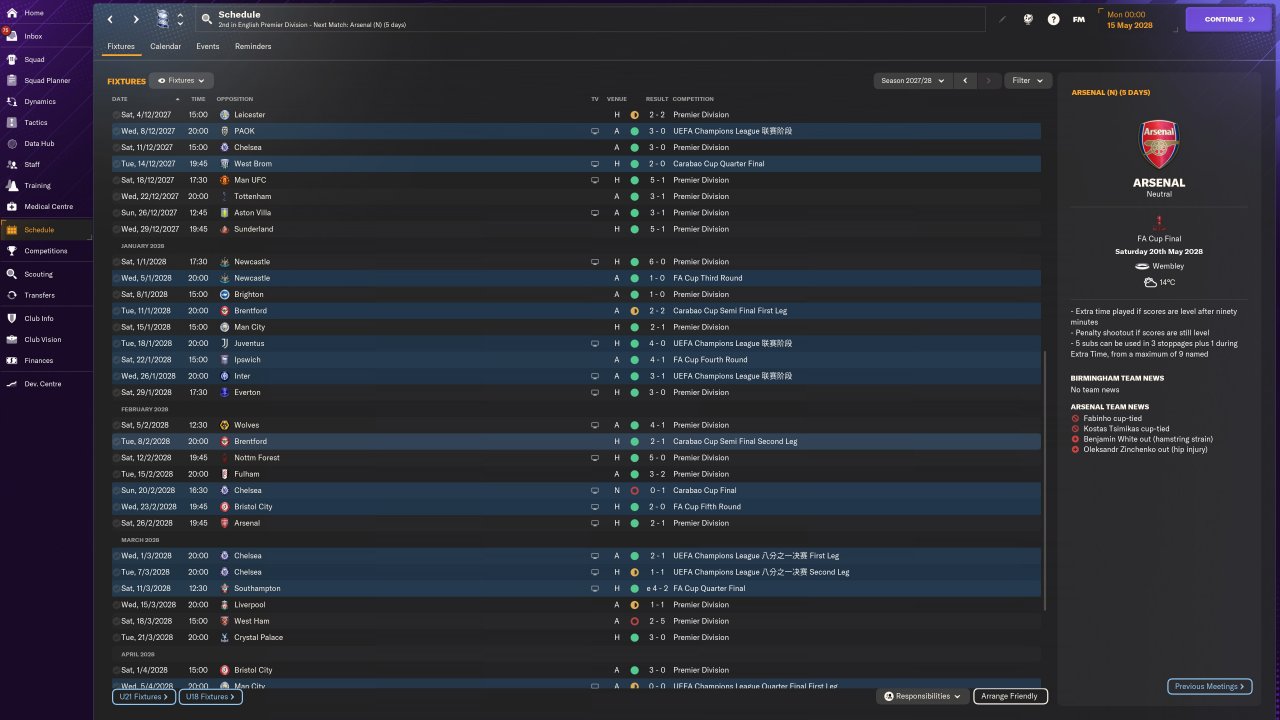Toggle the checkbox for Wed, 22/12/2027 Tottenham fixture

tap(116, 196)
